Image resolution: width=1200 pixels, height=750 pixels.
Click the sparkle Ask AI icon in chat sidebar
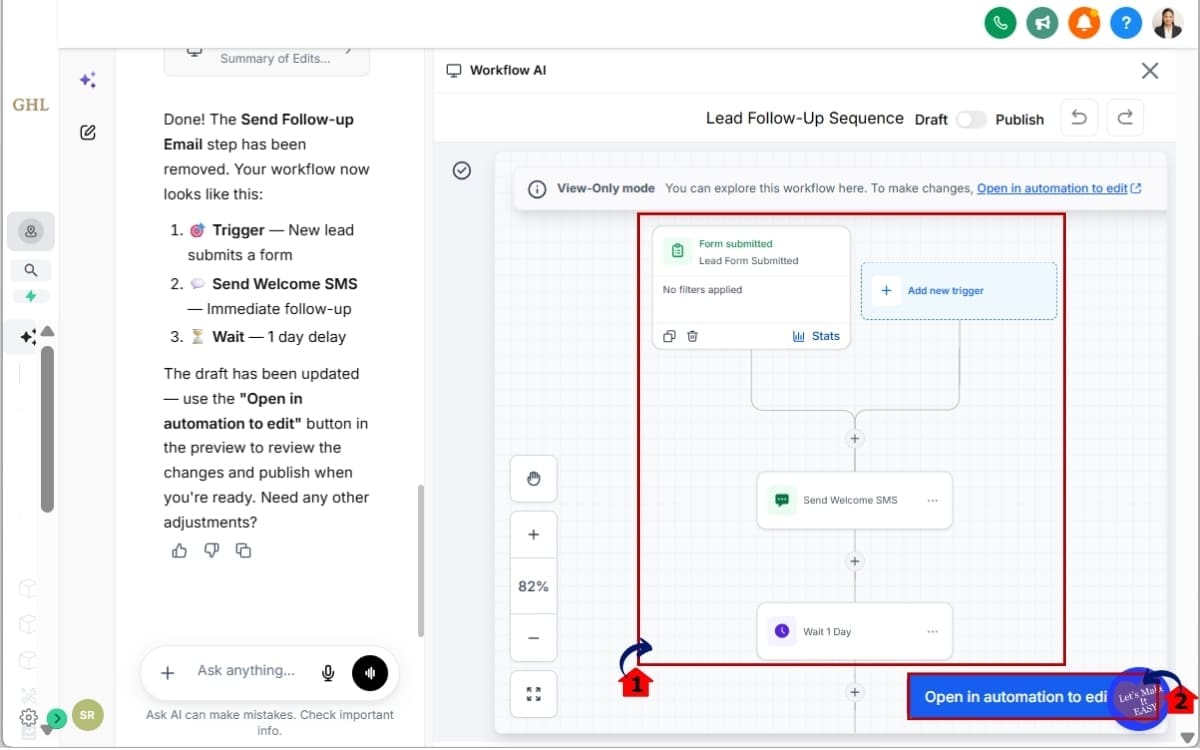click(88, 80)
